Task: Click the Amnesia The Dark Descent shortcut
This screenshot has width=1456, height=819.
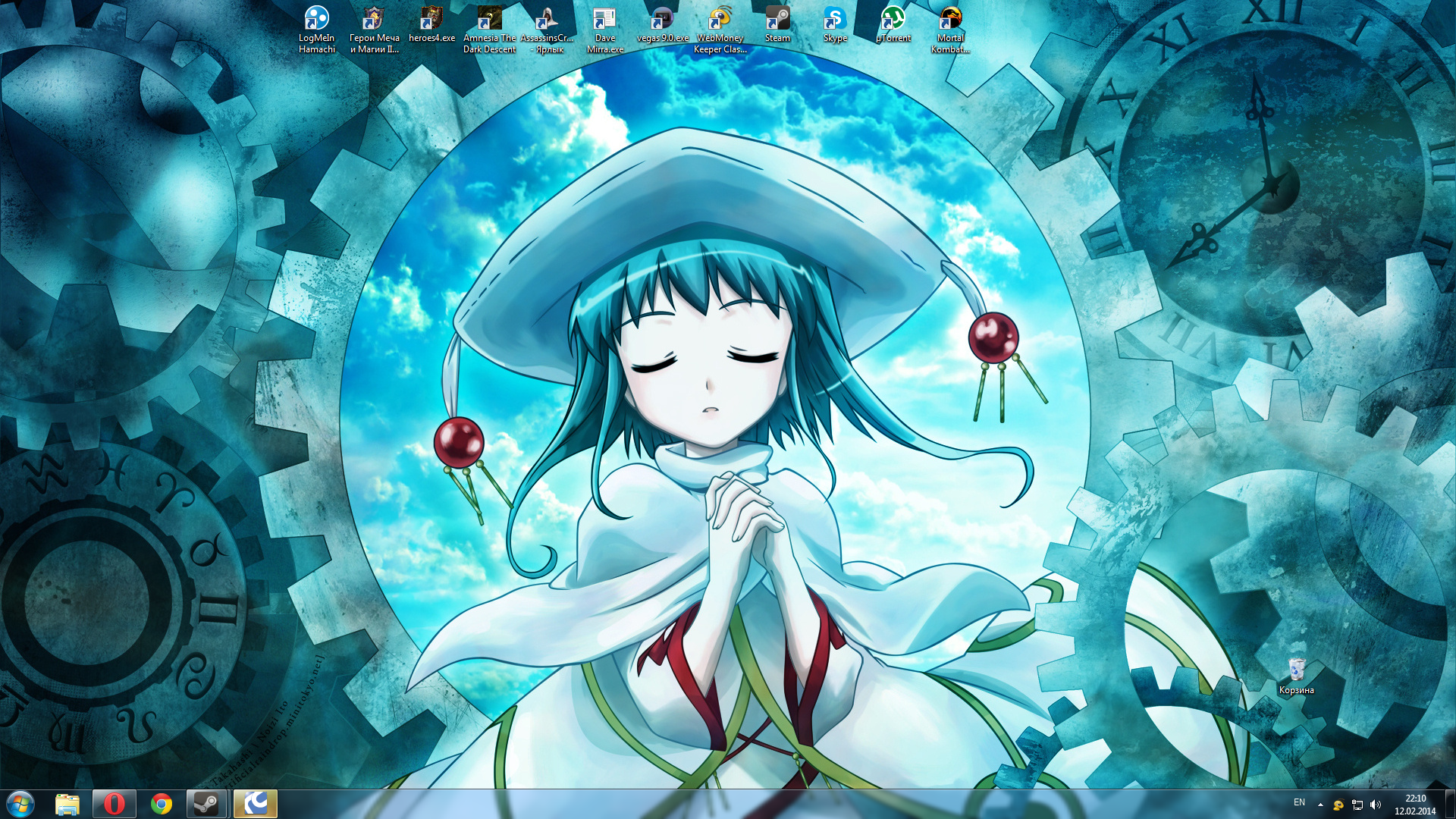Action: (x=489, y=20)
